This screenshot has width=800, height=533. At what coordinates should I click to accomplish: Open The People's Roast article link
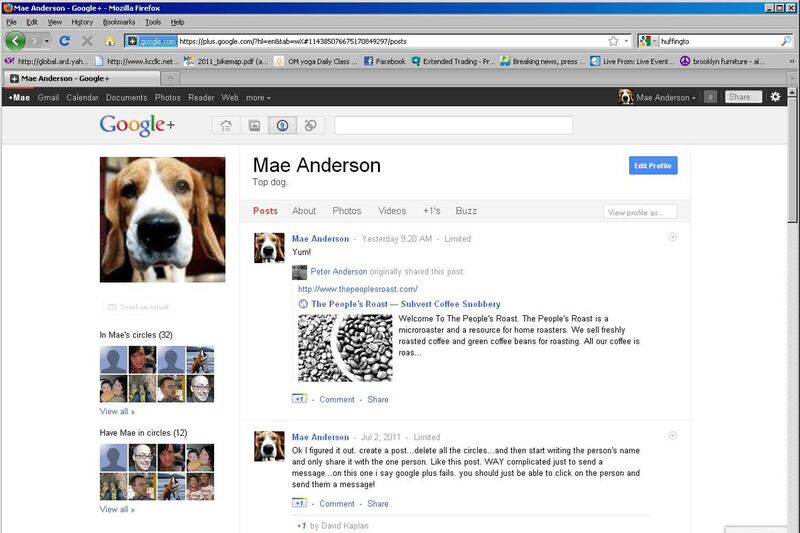tap(405, 304)
